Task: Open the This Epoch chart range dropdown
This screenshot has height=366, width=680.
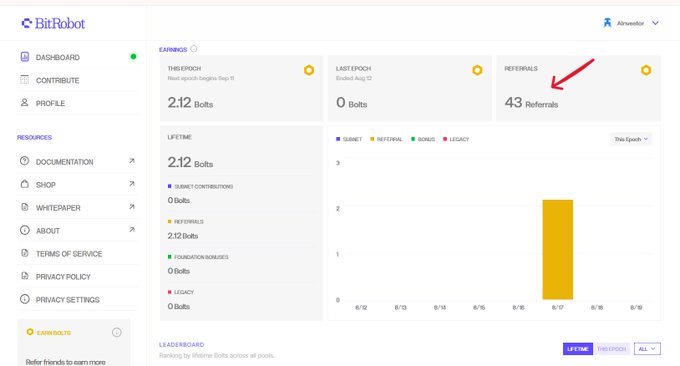Action: tap(631, 139)
